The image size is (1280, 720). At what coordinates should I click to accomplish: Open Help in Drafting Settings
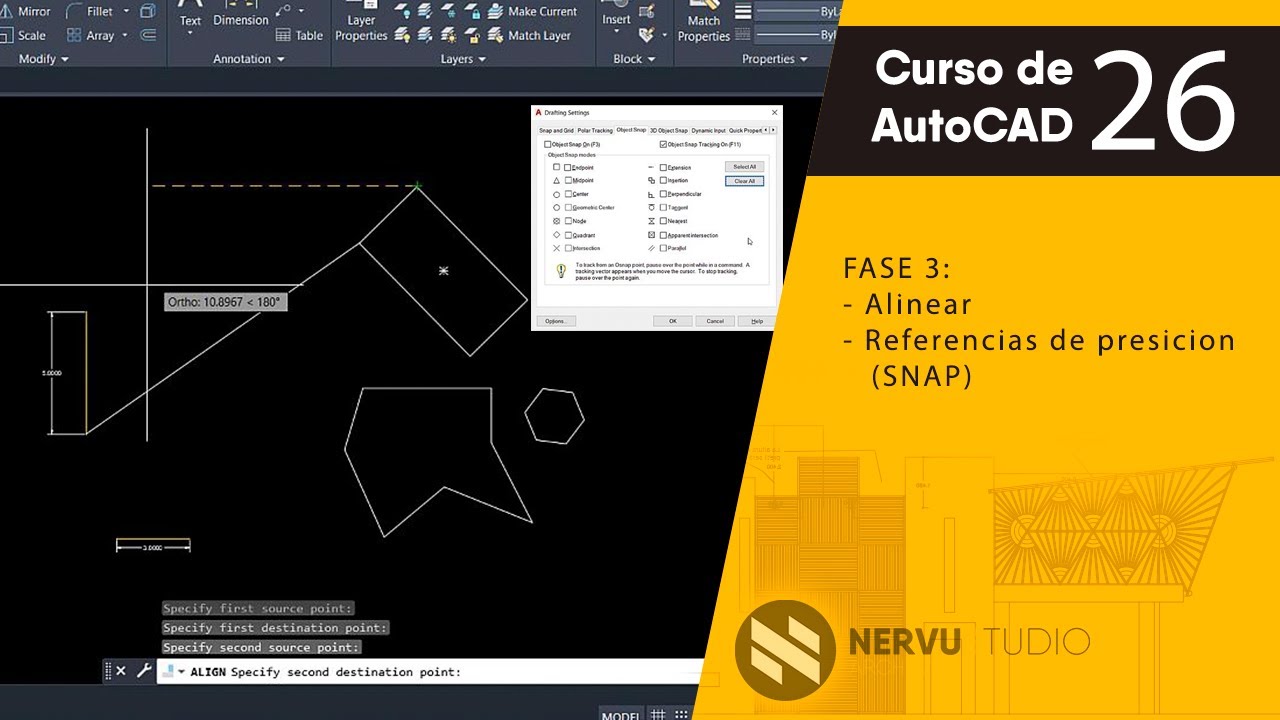coord(757,321)
